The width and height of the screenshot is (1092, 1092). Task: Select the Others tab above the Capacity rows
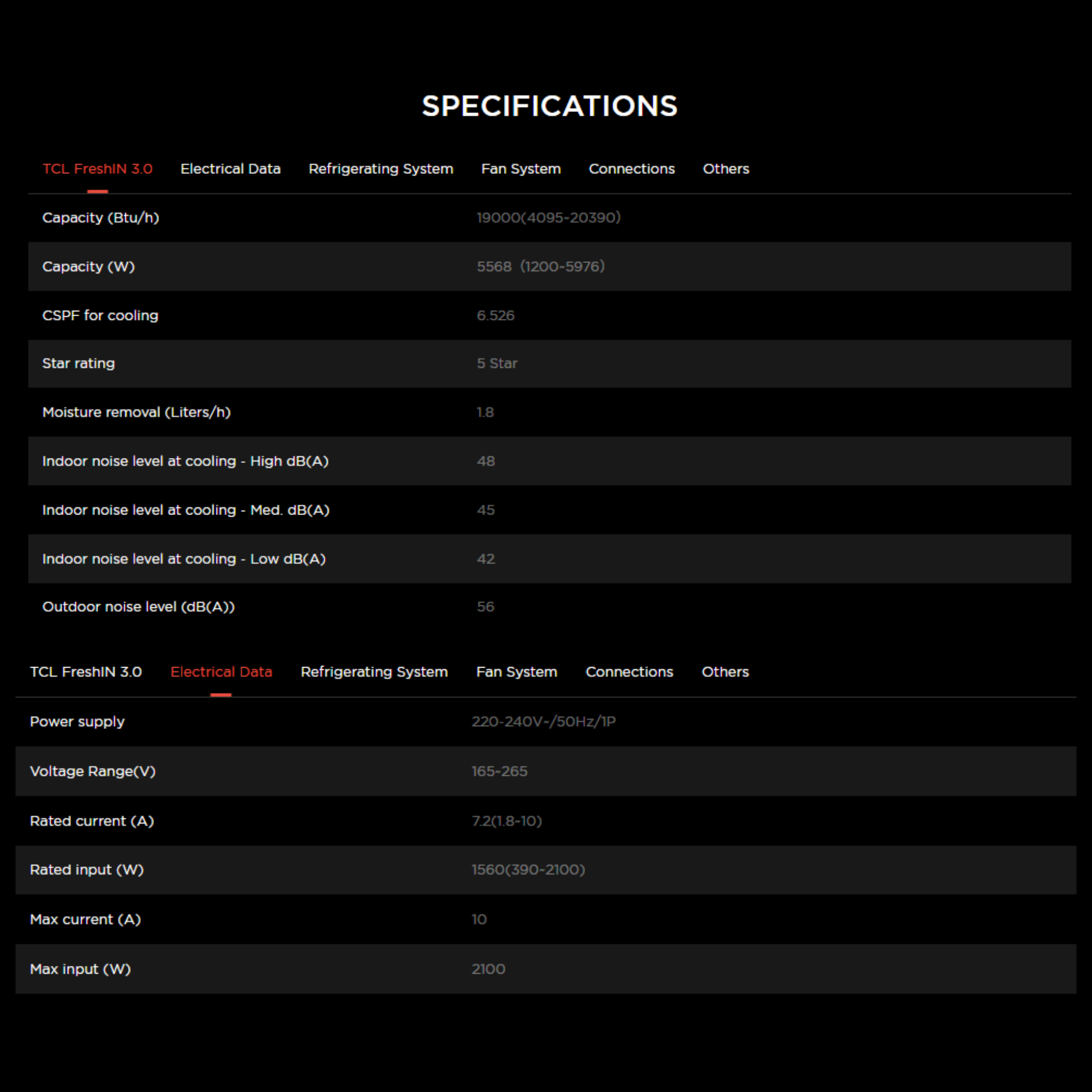coord(726,169)
